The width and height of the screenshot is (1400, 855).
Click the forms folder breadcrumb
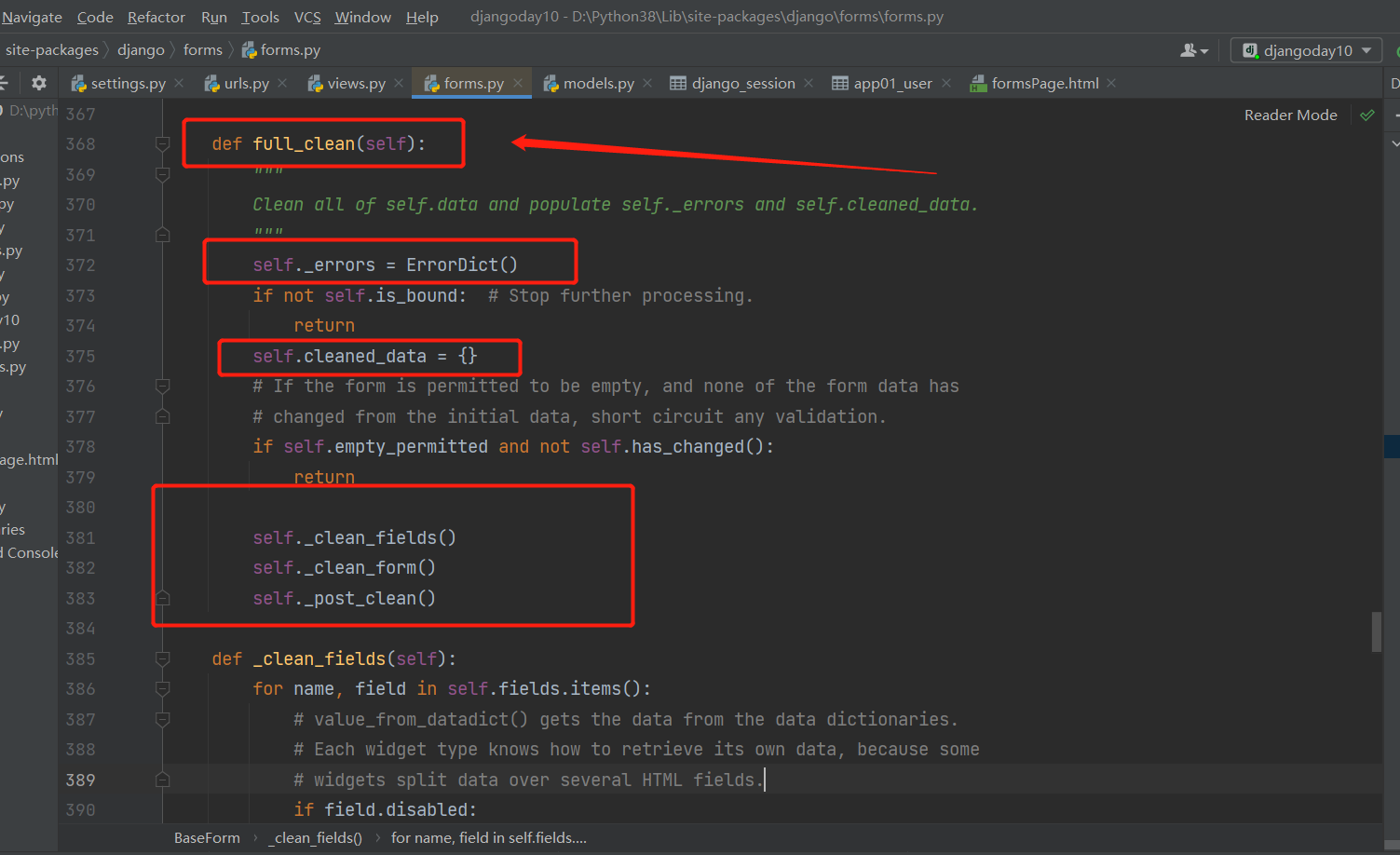(x=203, y=49)
